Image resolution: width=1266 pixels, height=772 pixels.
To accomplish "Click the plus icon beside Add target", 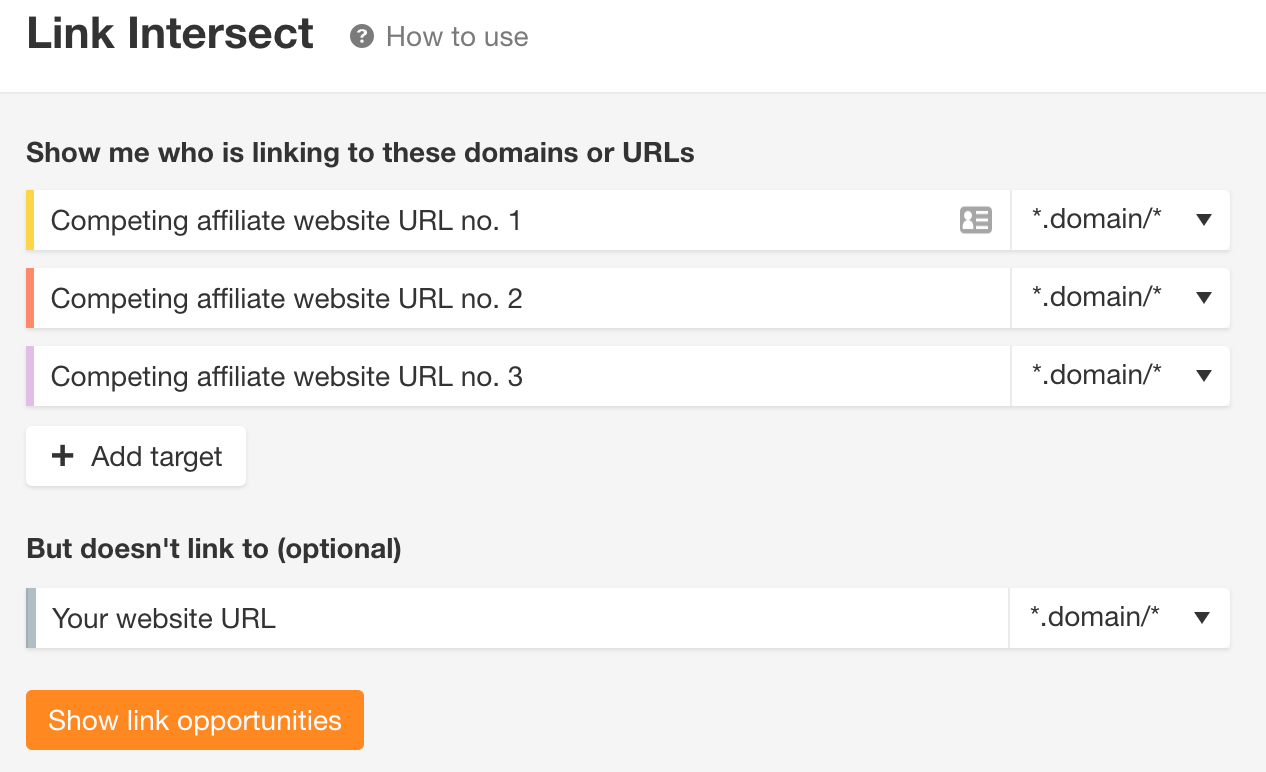I will [63, 456].
